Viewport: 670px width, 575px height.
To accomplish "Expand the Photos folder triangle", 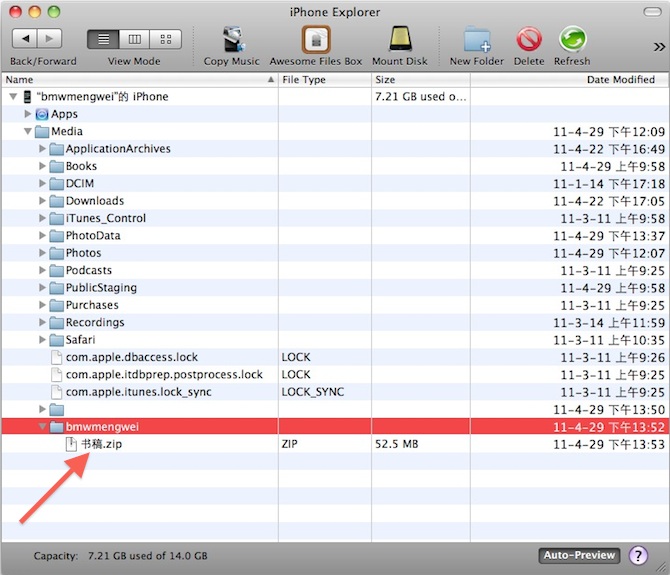I will [42, 252].
